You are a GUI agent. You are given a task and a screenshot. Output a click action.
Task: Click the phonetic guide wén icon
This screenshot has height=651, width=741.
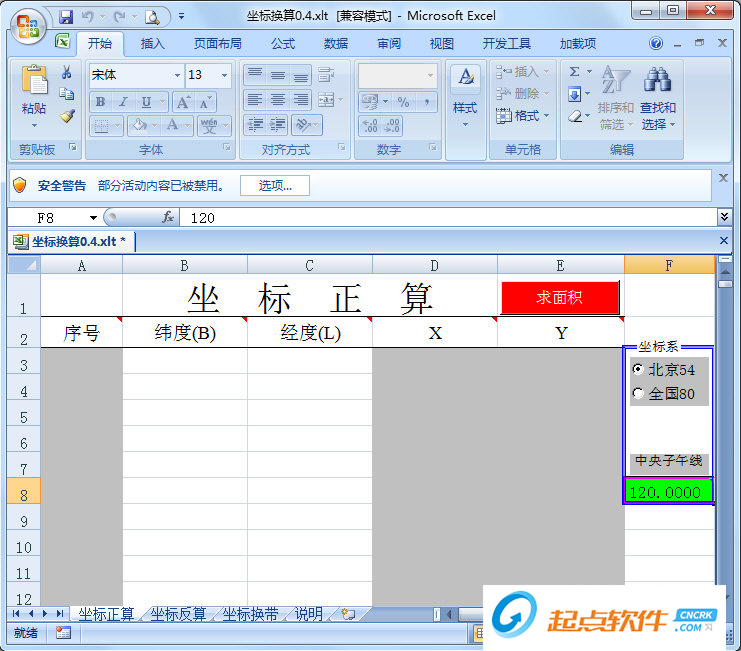[209, 126]
